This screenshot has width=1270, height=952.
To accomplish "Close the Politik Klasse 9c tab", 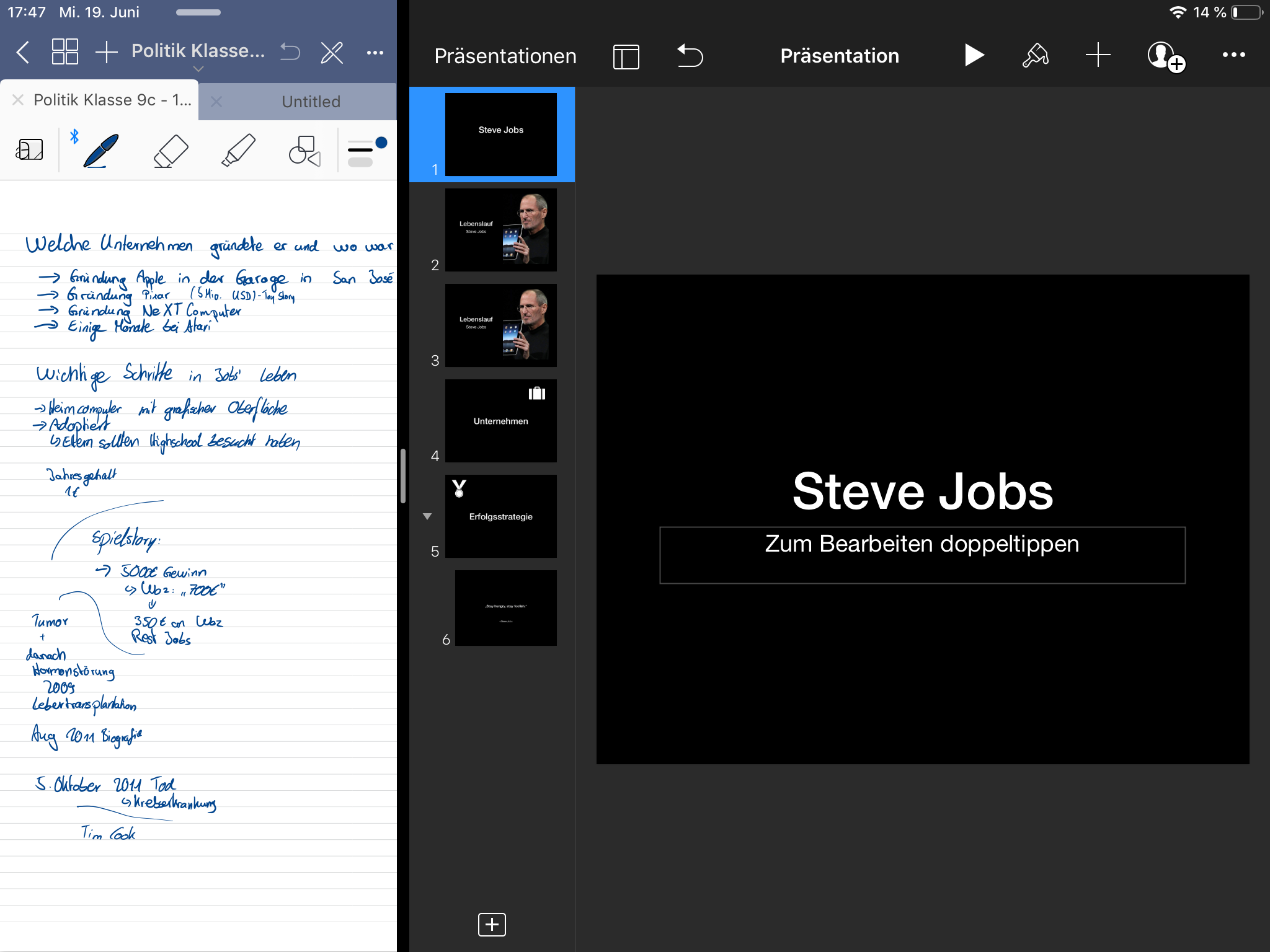I will (x=18, y=100).
